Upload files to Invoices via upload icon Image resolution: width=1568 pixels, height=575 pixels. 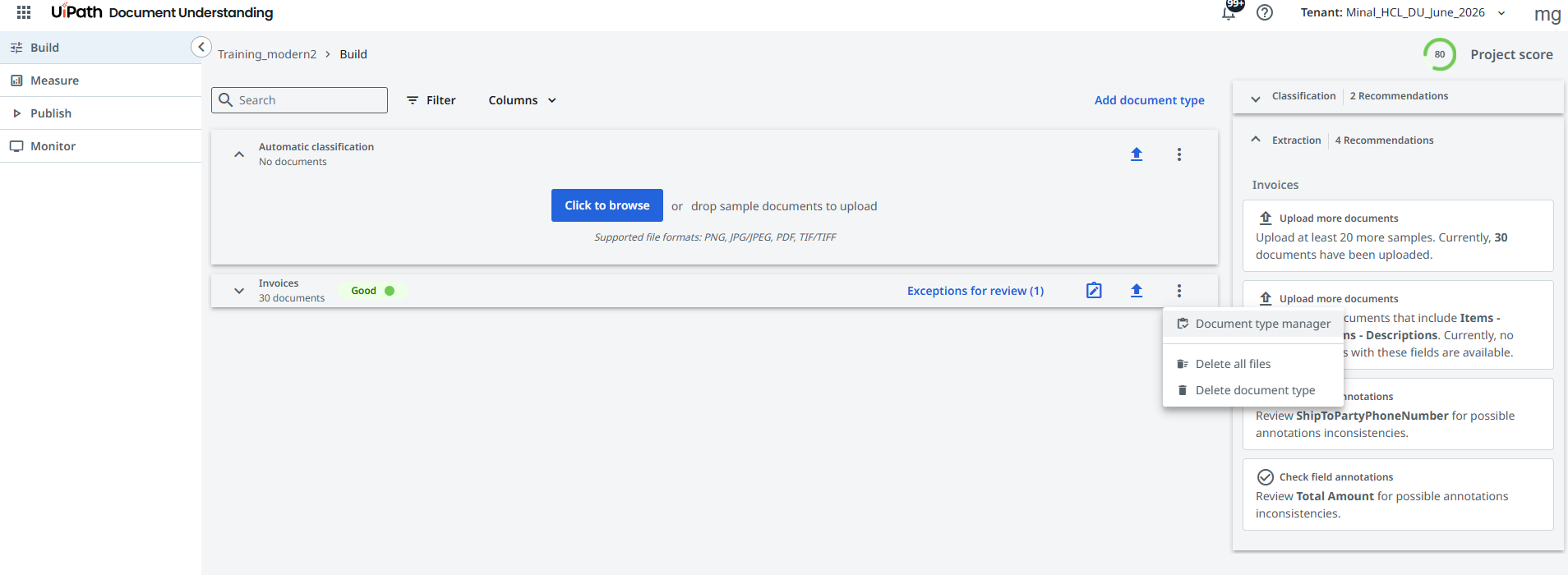coord(1137,291)
